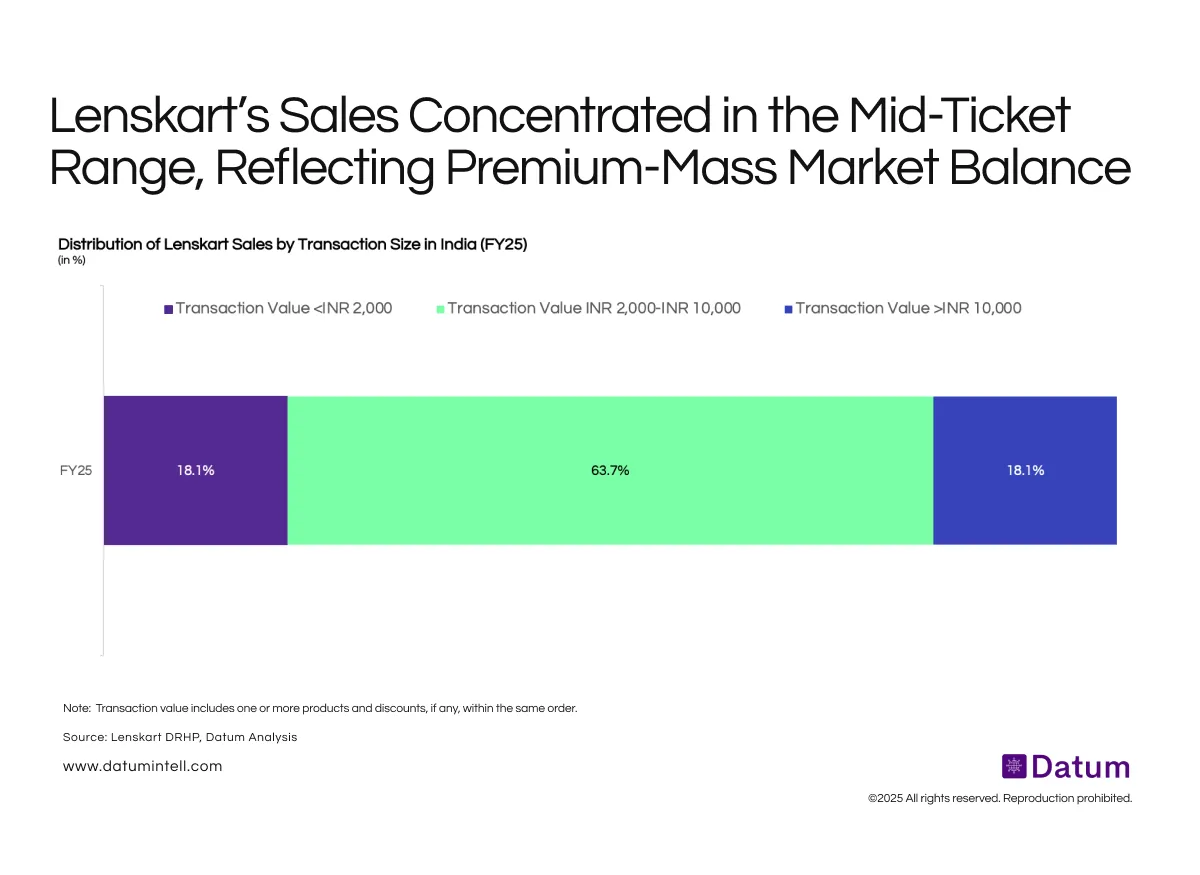Click the "Distribution of Lenskart Sales" chart subtitle
Screen dimensions: 1200x875
[292, 244]
